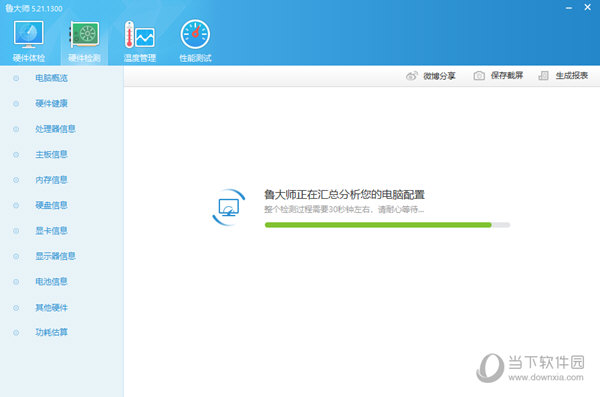Click the 电池信息 bullet marker
This screenshot has width=600, height=397.
coord(16,282)
